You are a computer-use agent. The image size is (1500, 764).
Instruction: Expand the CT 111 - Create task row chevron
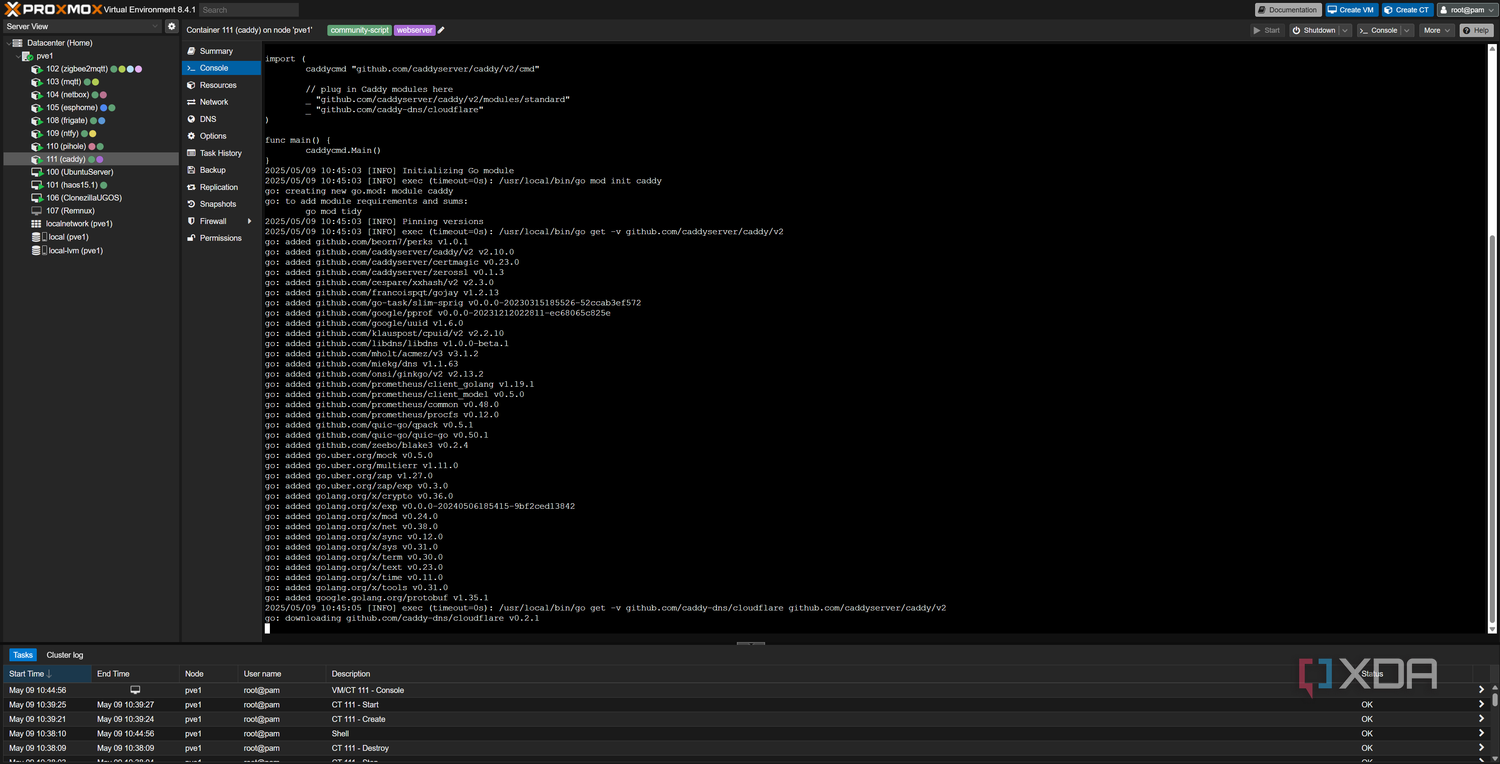pyautogui.click(x=1482, y=719)
